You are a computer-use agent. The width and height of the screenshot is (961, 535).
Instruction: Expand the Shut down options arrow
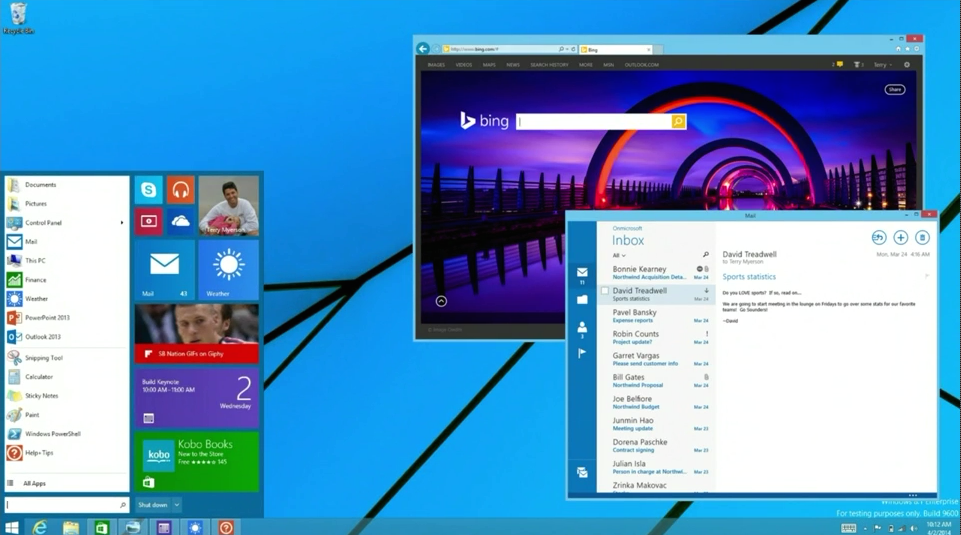pyautogui.click(x=177, y=505)
